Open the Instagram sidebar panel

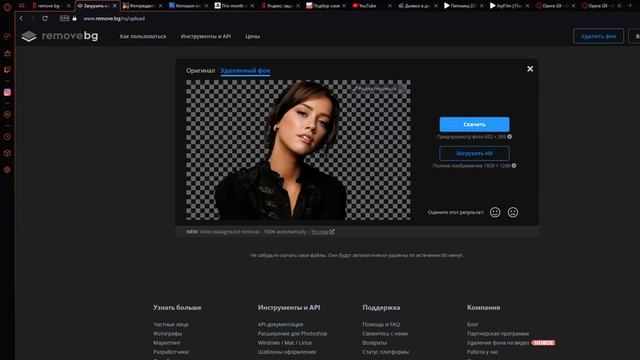pyautogui.click(x=7, y=92)
